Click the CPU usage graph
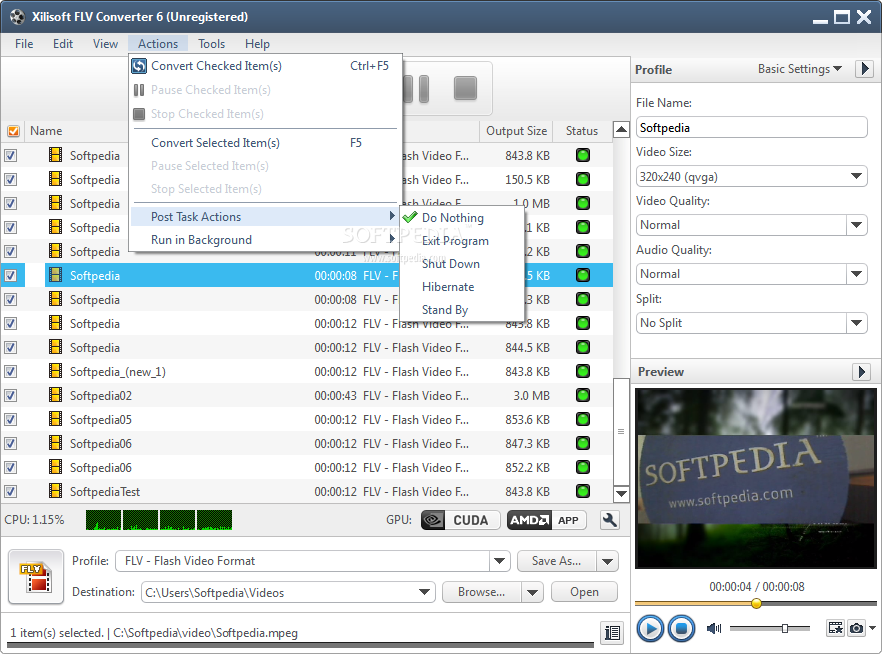Image resolution: width=882 pixels, height=654 pixels. 159,520
